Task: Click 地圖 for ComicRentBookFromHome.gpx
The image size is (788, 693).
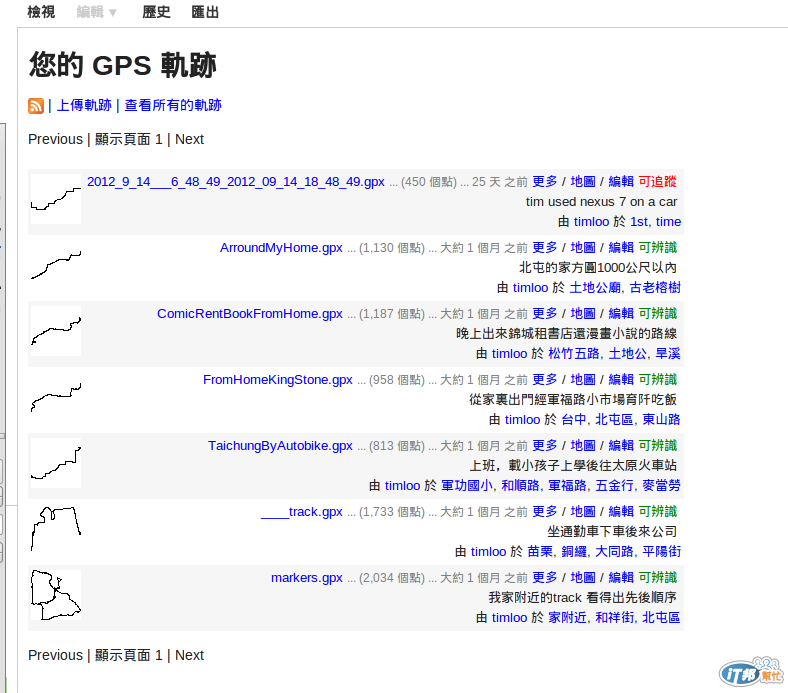Action: click(x=583, y=314)
